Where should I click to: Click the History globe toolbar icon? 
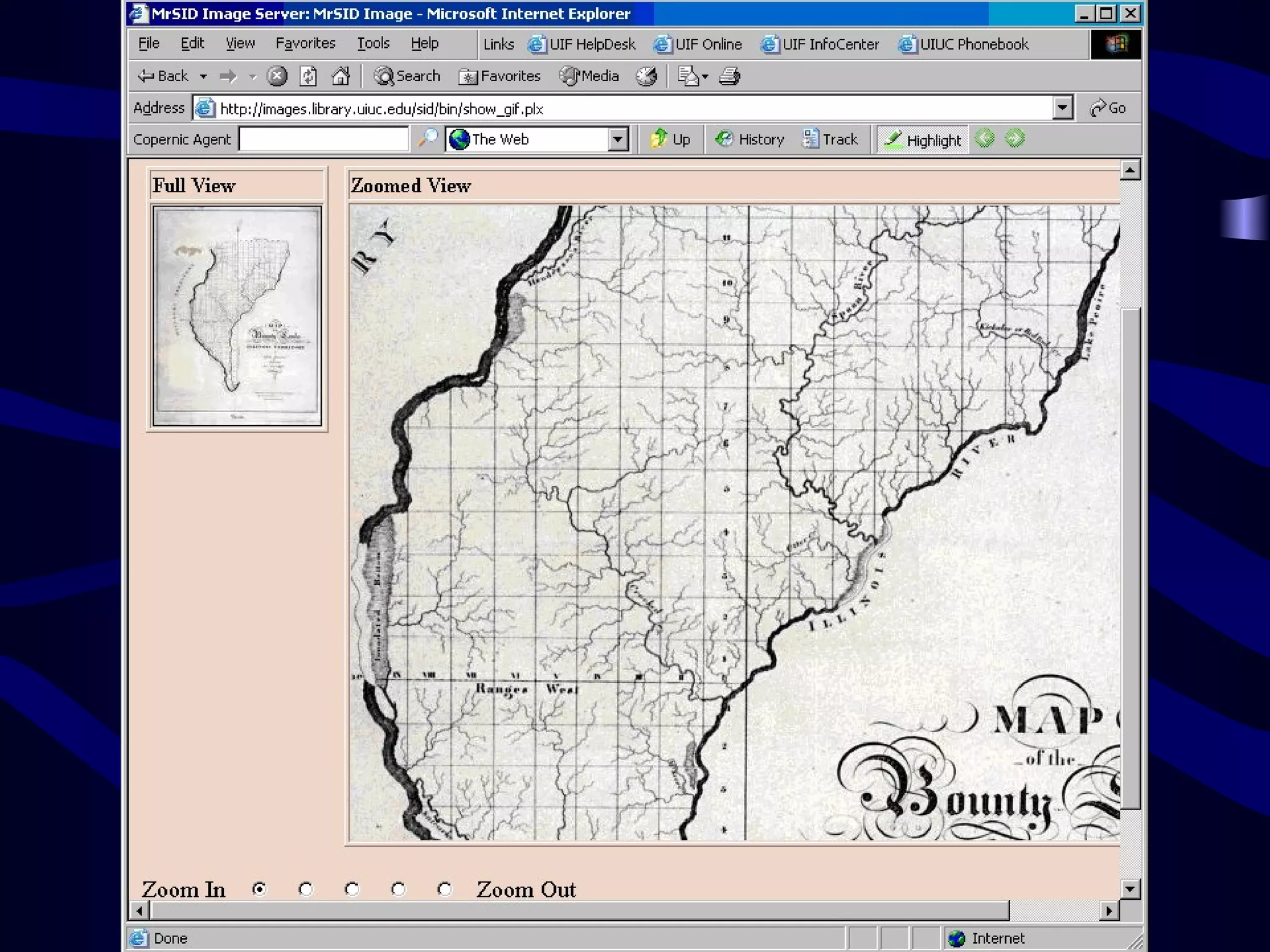[x=646, y=76]
